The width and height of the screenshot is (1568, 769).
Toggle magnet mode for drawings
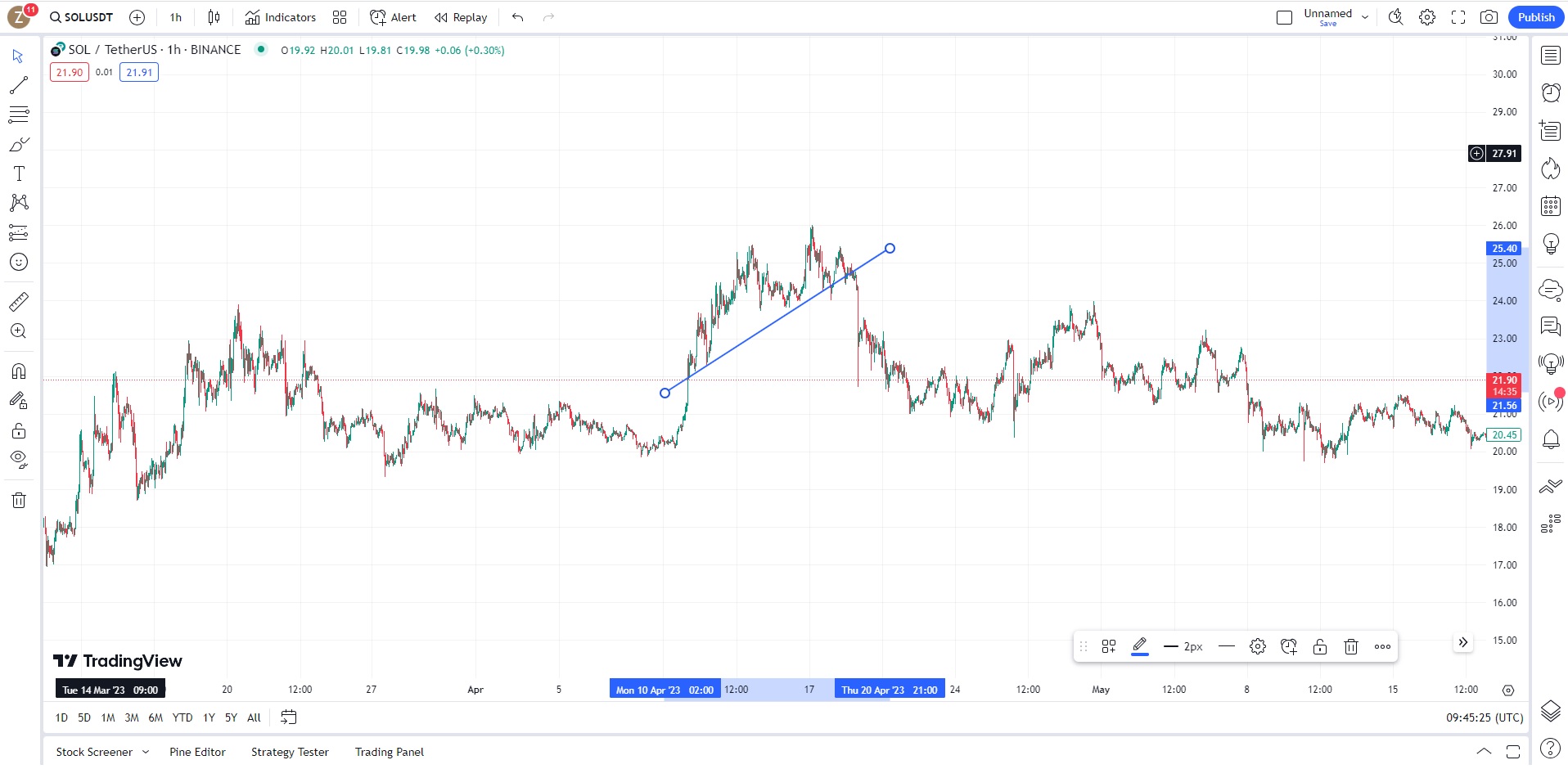(18, 371)
